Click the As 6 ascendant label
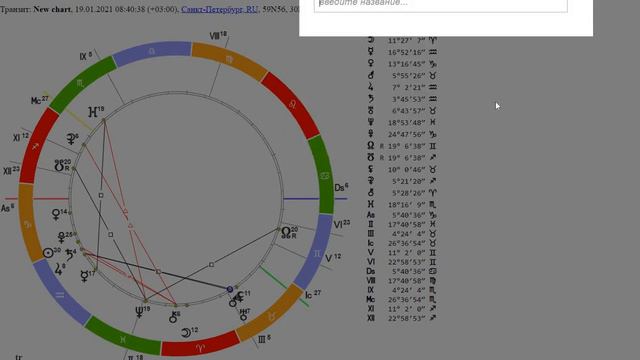Viewport: 640px width, 360px height. pyautogui.click(x=7, y=208)
